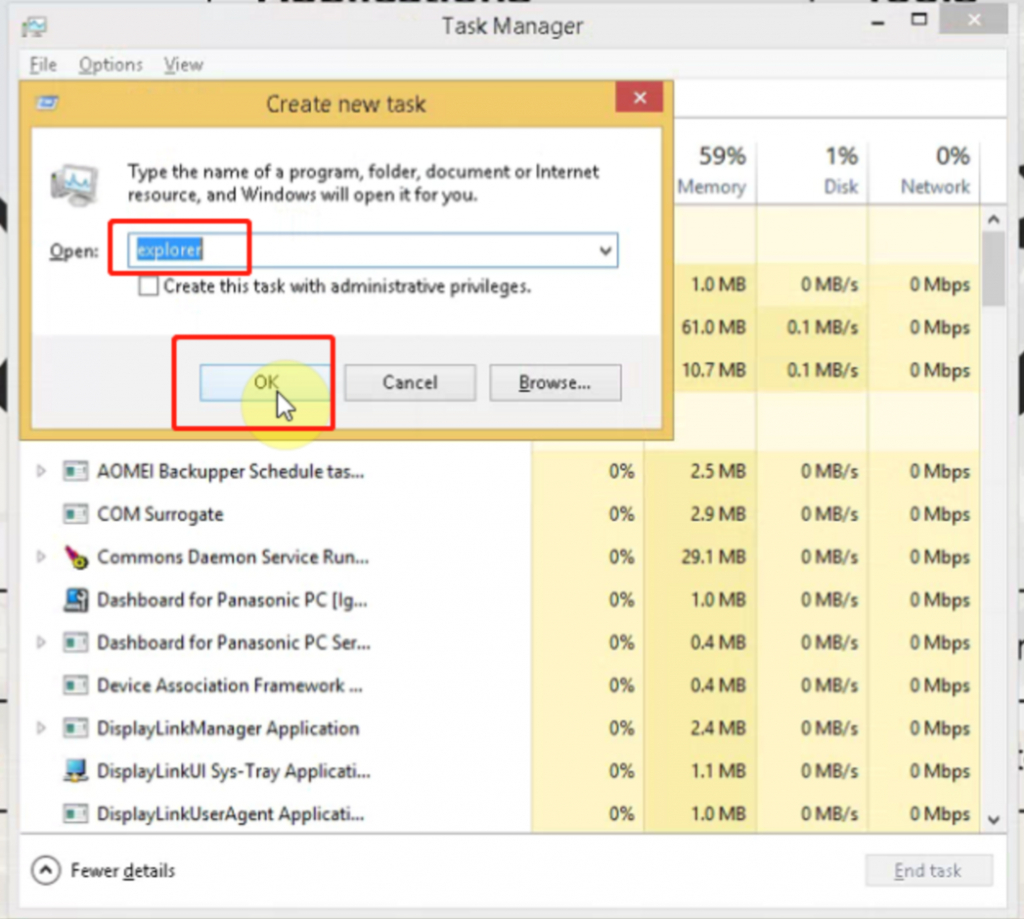Click the Create new task dialog icon
Viewport: 1024px width, 919px height.
coord(47,103)
